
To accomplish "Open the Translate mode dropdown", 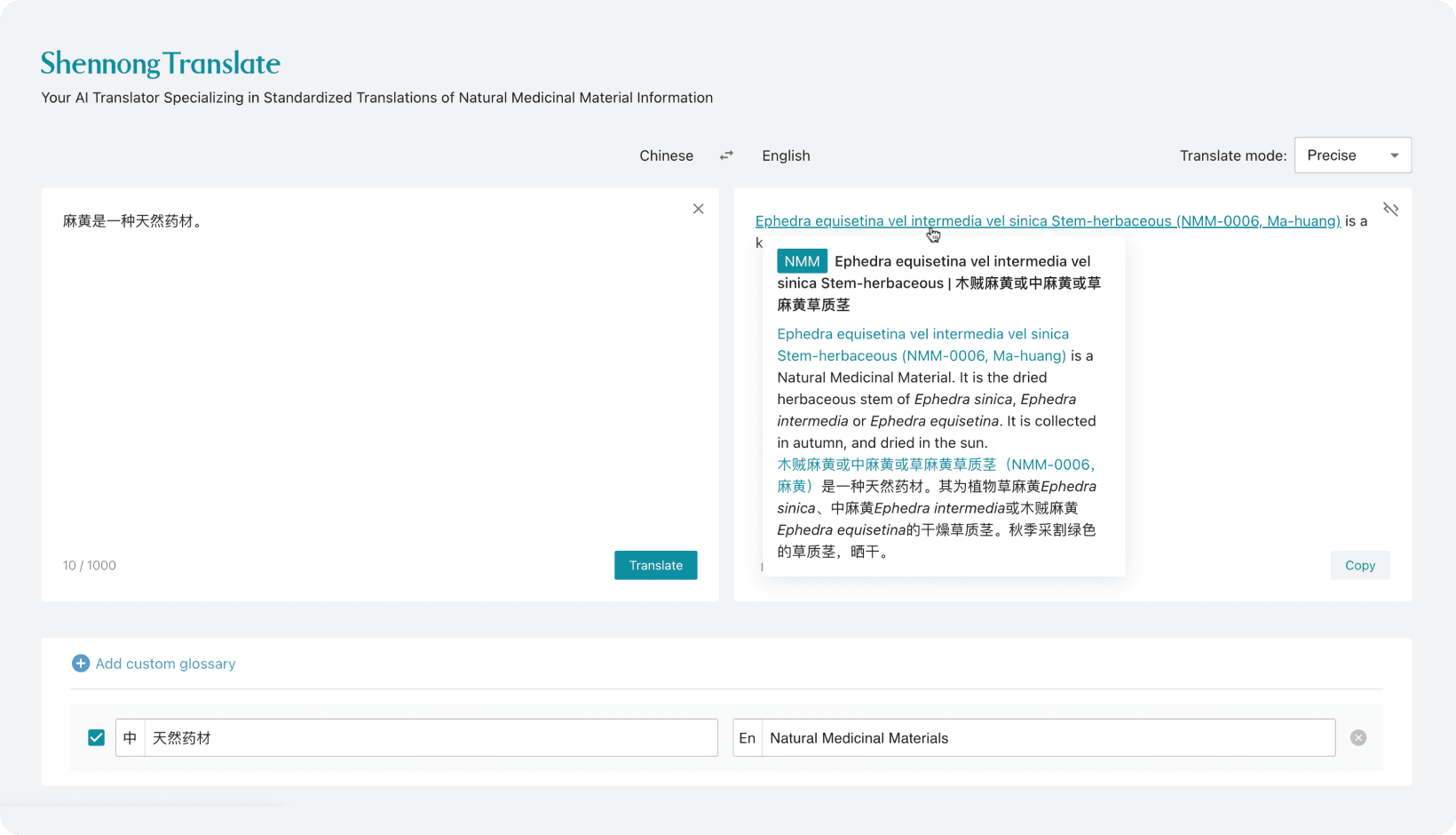I will [x=1352, y=155].
